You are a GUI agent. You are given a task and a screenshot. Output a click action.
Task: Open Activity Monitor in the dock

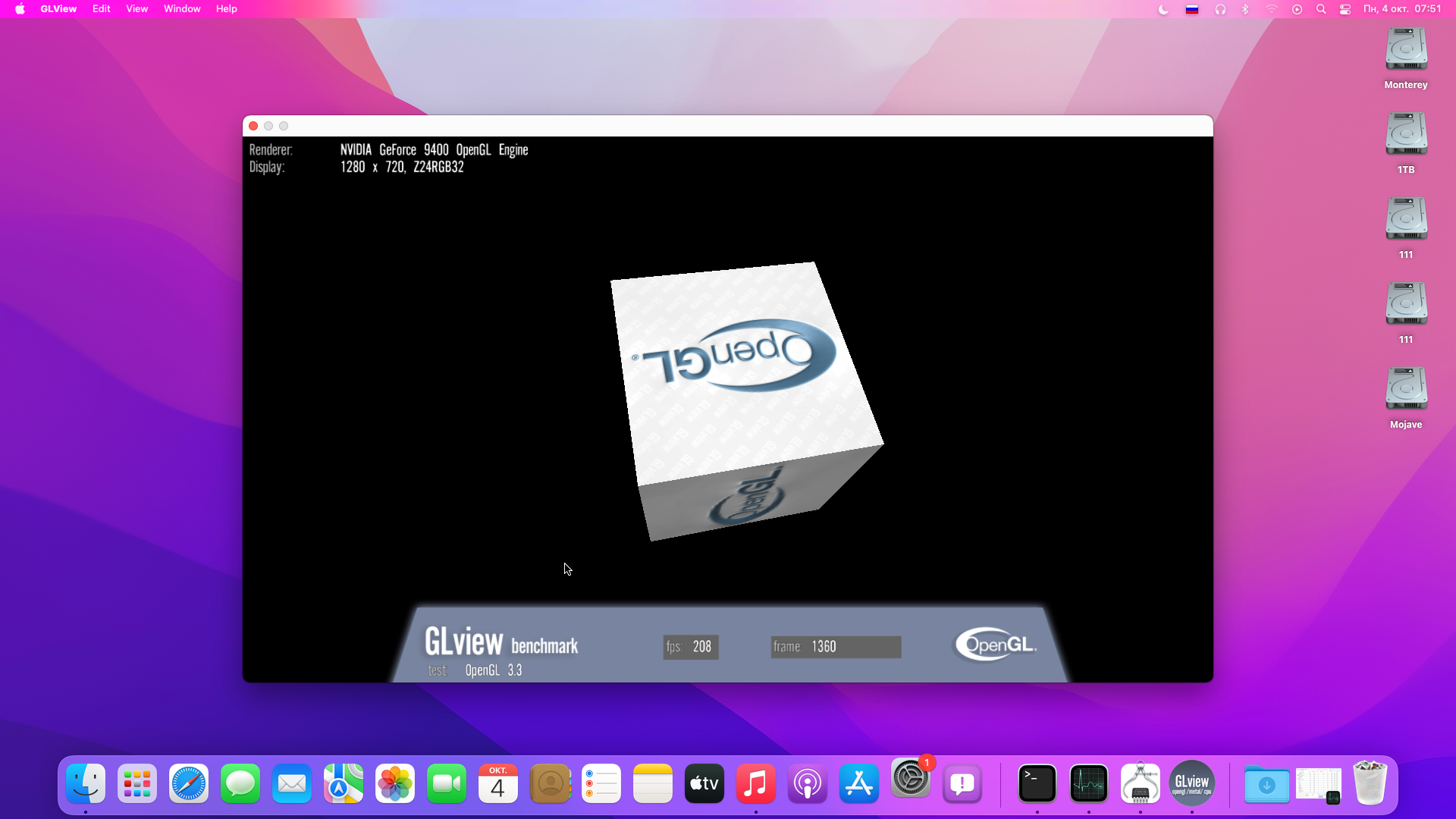coord(1088,783)
